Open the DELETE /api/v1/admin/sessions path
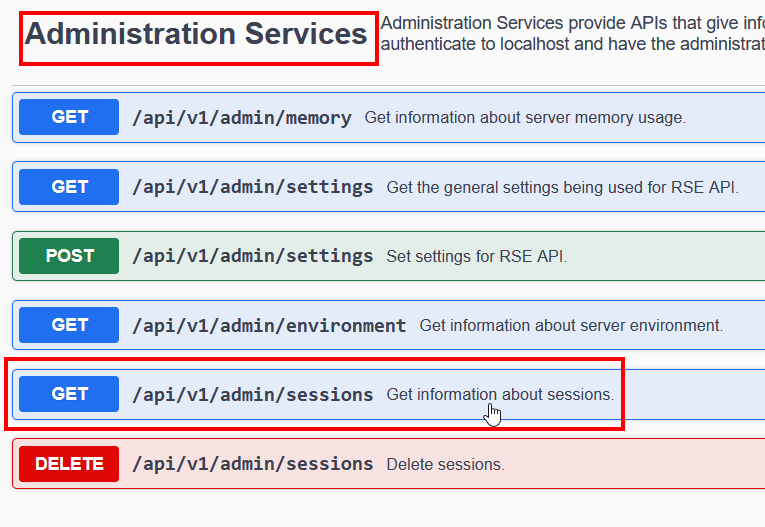The height and width of the screenshot is (527, 765). pyautogui.click(x=252, y=464)
